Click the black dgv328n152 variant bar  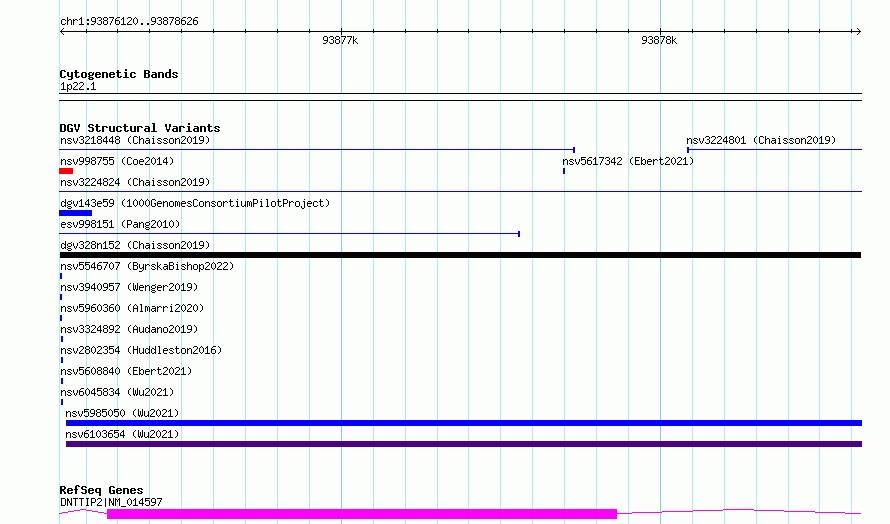tap(460, 255)
